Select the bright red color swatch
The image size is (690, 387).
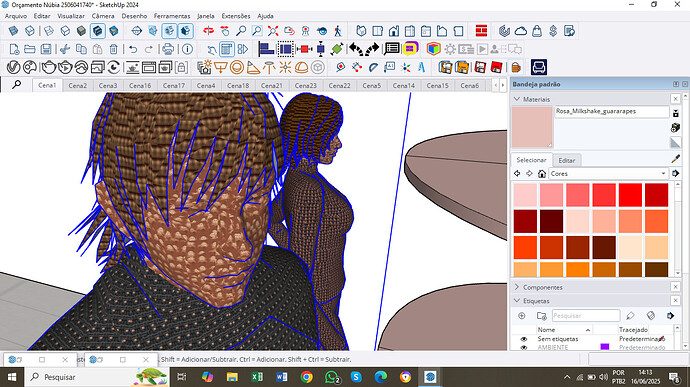pyautogui.click(x=630, y=195)
